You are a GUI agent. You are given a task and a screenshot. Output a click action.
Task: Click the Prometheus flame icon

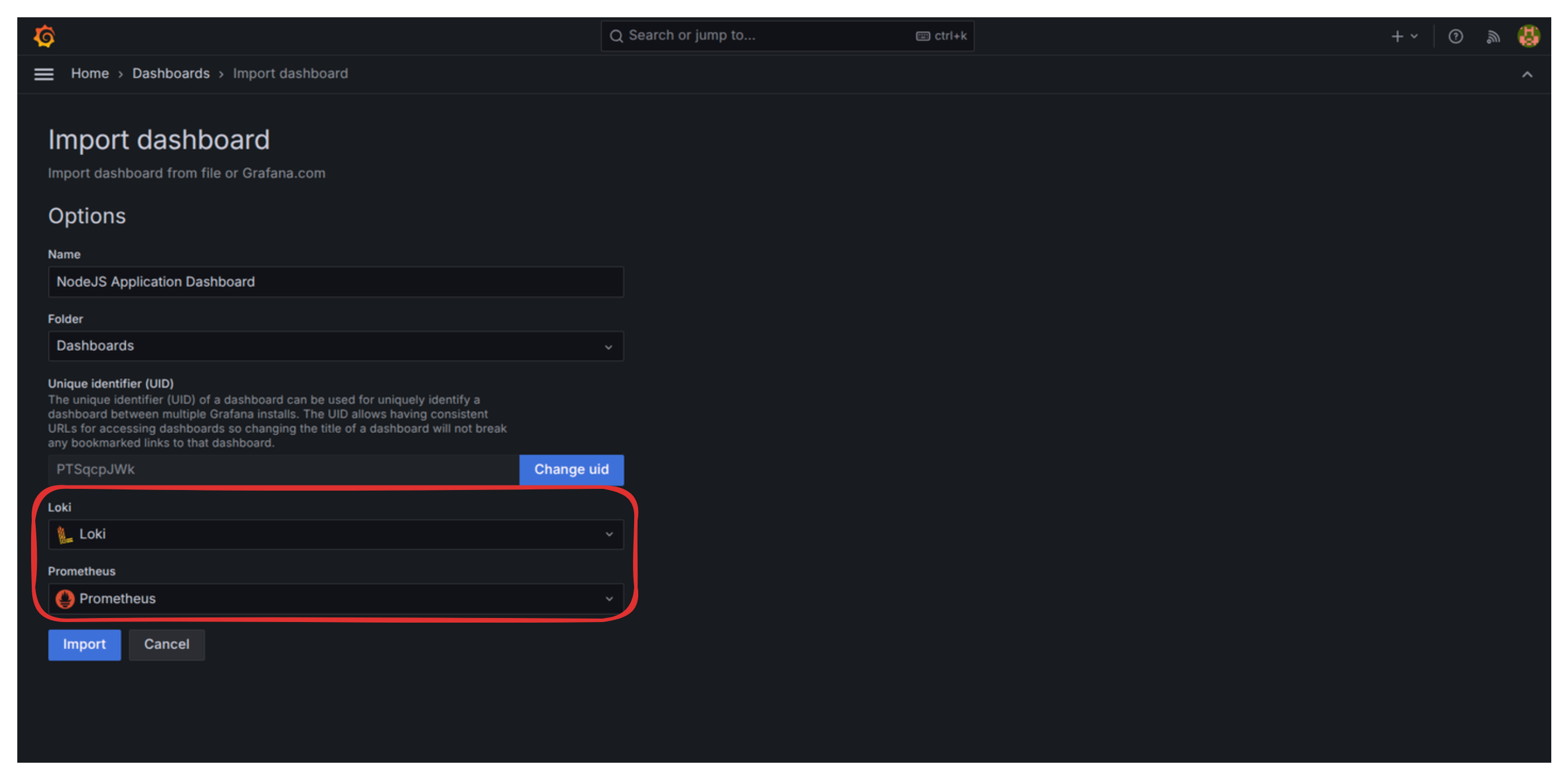click(65, 599)
